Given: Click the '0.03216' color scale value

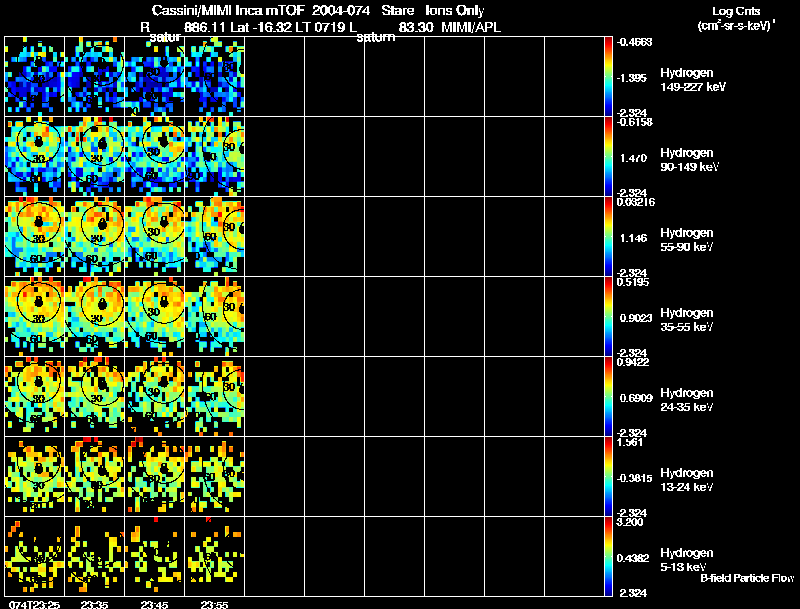Looking at the screenshot, I should pos(636,202).
